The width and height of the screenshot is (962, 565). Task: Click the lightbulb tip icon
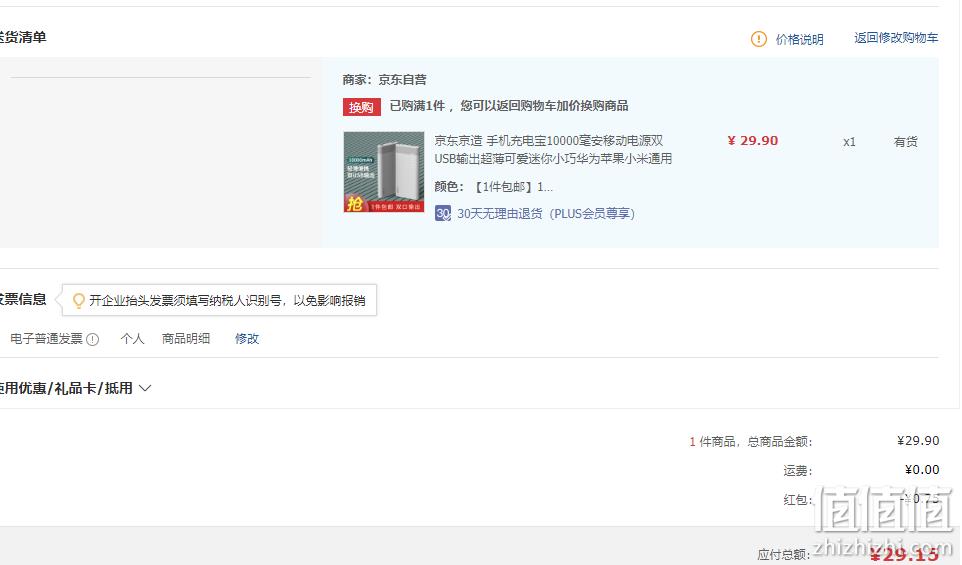tap(79, 301)
